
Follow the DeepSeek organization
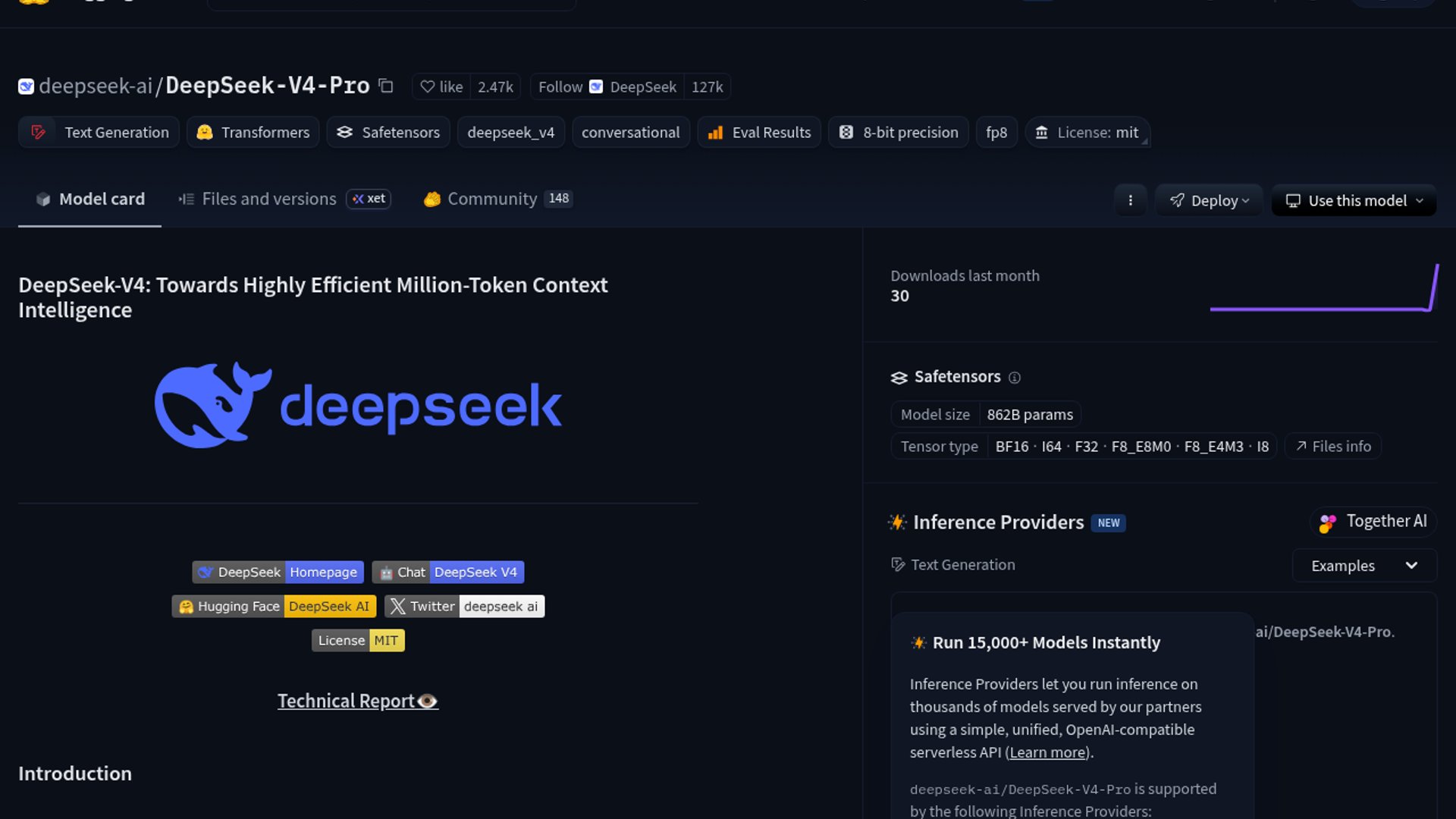pyautogui.click(x=560, y=87)
